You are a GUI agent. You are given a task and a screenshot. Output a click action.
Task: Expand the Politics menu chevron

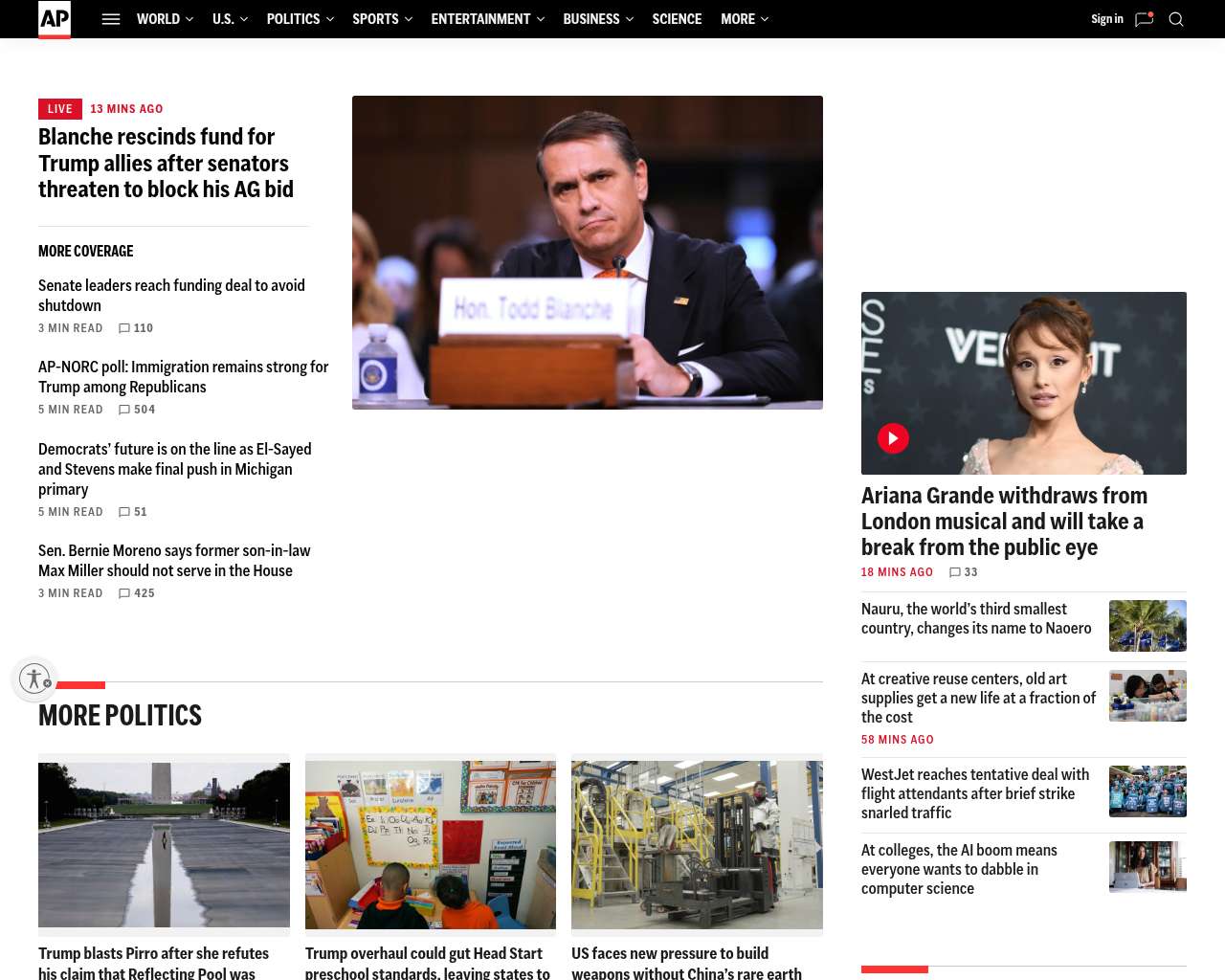click(x=329, y=19)
